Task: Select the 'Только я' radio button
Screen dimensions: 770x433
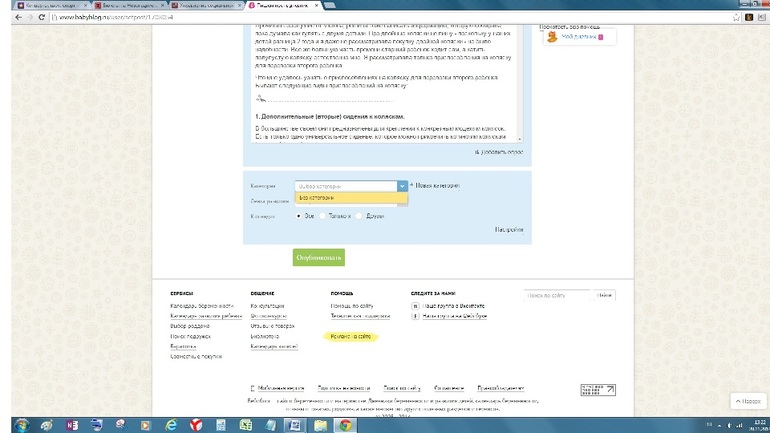Action: coord(323,216)
